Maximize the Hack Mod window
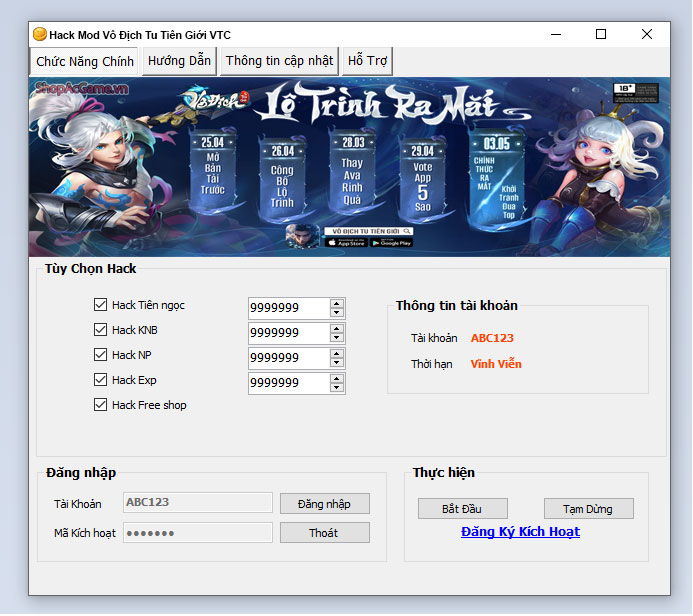 pyautogui.click(x=601, y=34)
